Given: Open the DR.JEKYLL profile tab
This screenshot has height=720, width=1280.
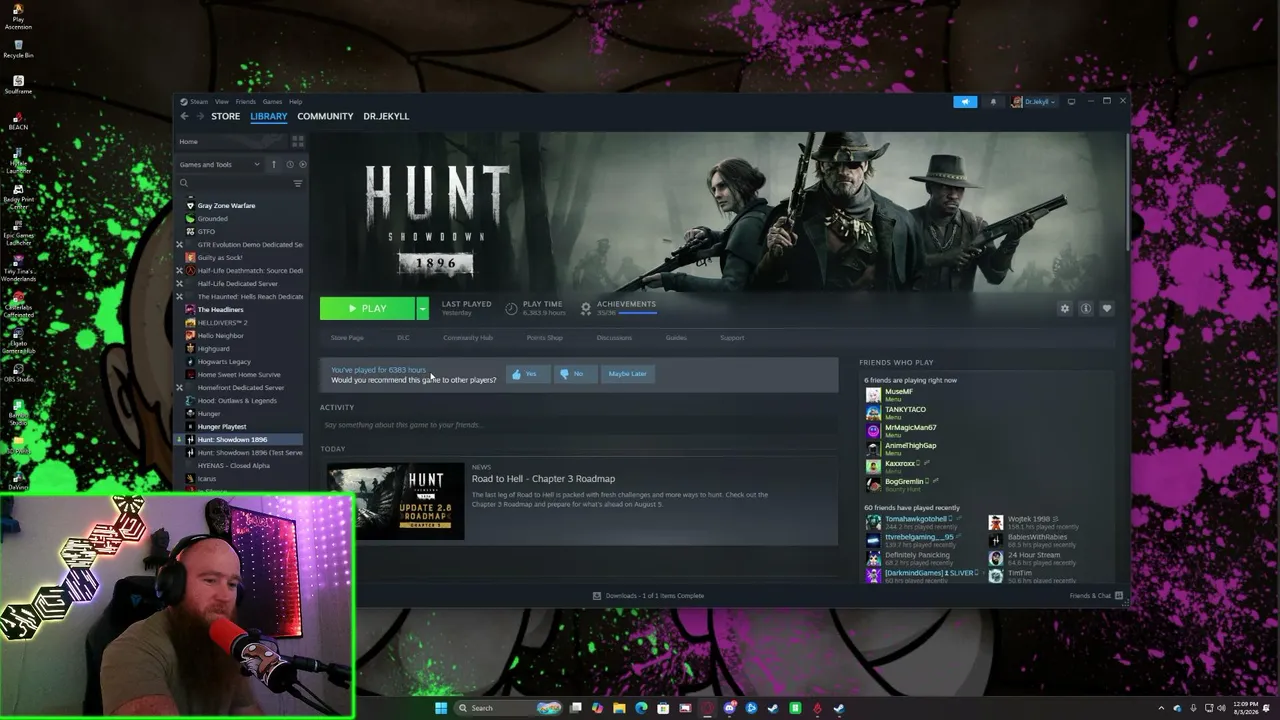Looking at the screenshot, I should coord(386,116).
